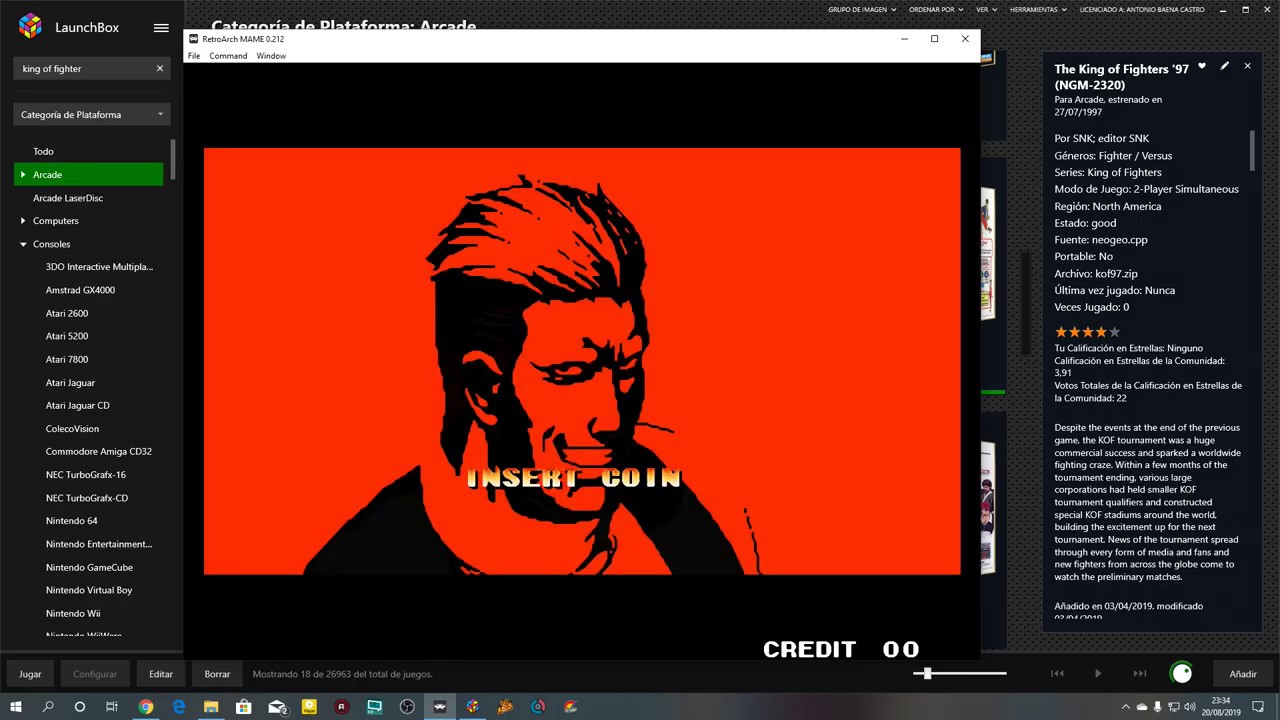This screenshot has width=1280, height=720.
Task: Open RetroArch Window menu
Action: (271, 56)
